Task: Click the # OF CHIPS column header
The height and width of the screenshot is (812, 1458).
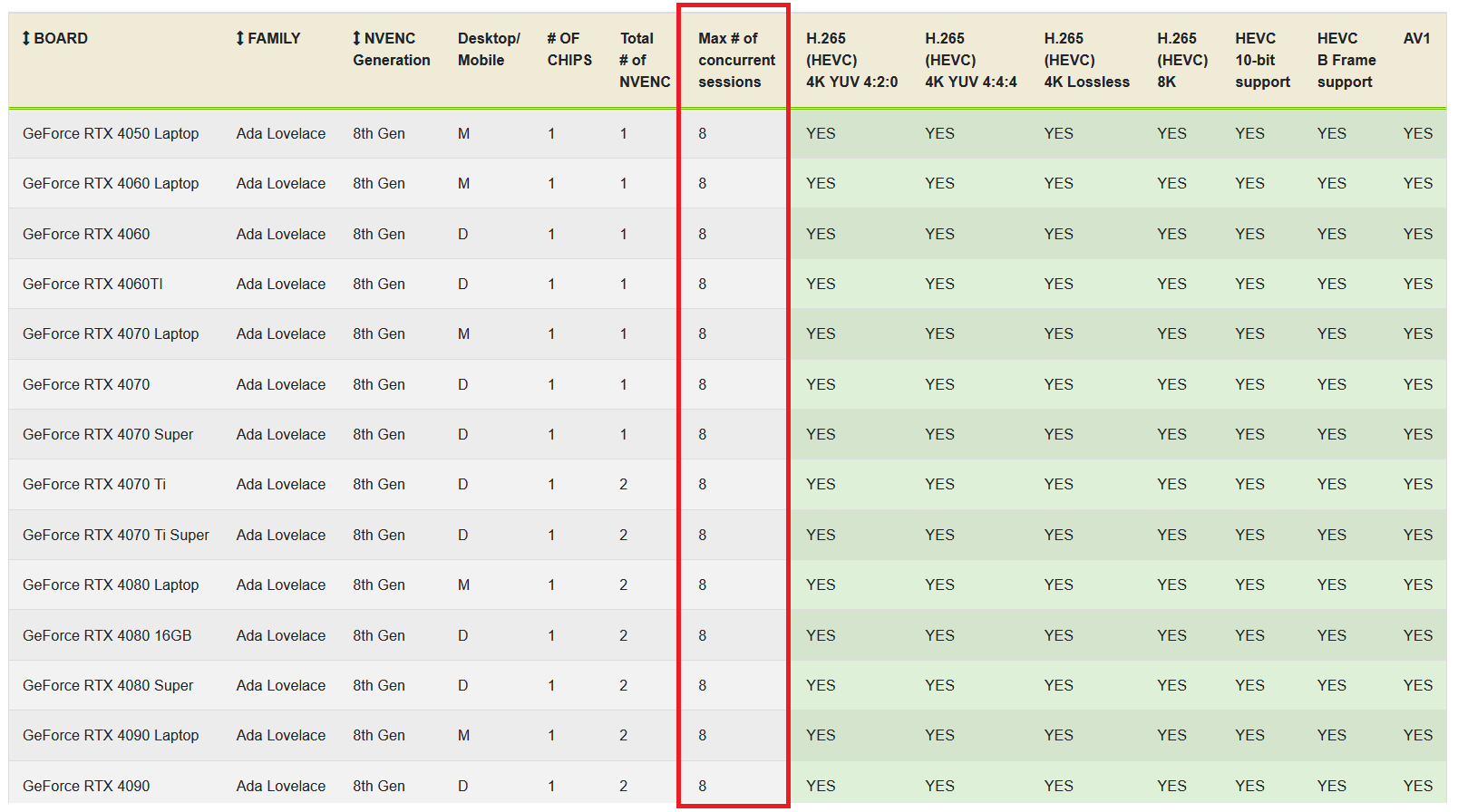Action: (569, 49)
